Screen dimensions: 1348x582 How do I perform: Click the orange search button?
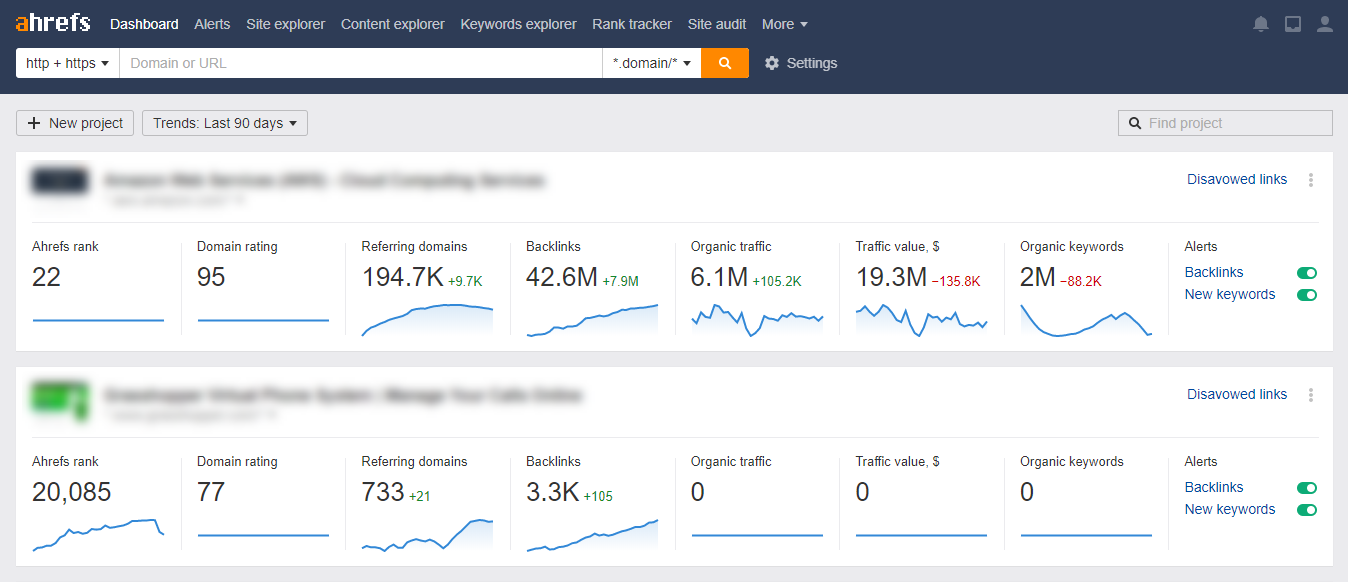(725, 63)
